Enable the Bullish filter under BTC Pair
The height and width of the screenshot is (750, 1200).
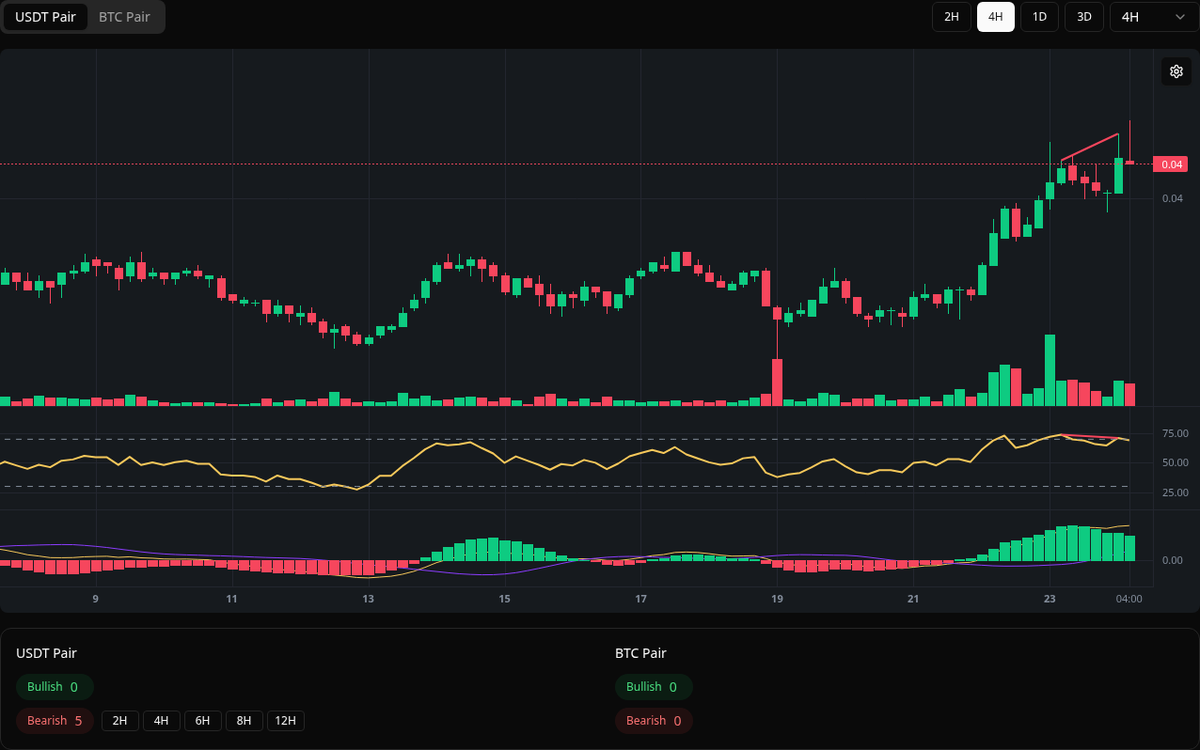point(654,687)
